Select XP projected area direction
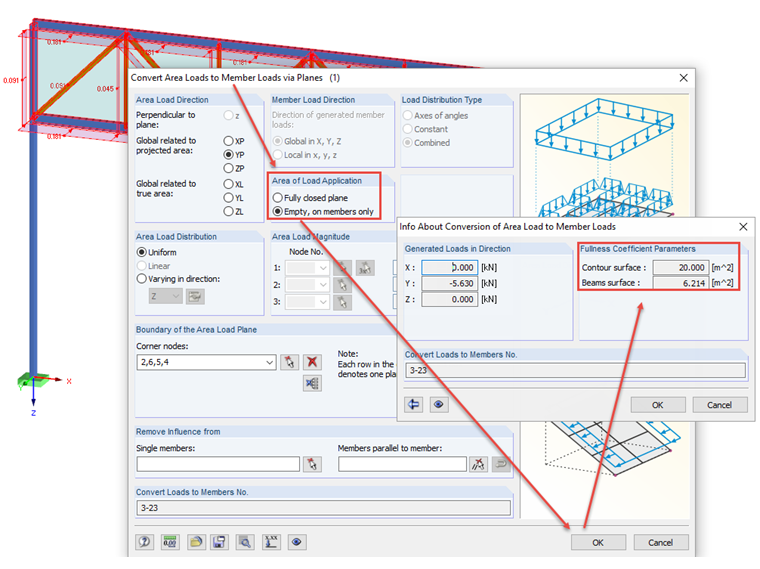The height and width of the screenshot is (569, 760). pos(228,141)
